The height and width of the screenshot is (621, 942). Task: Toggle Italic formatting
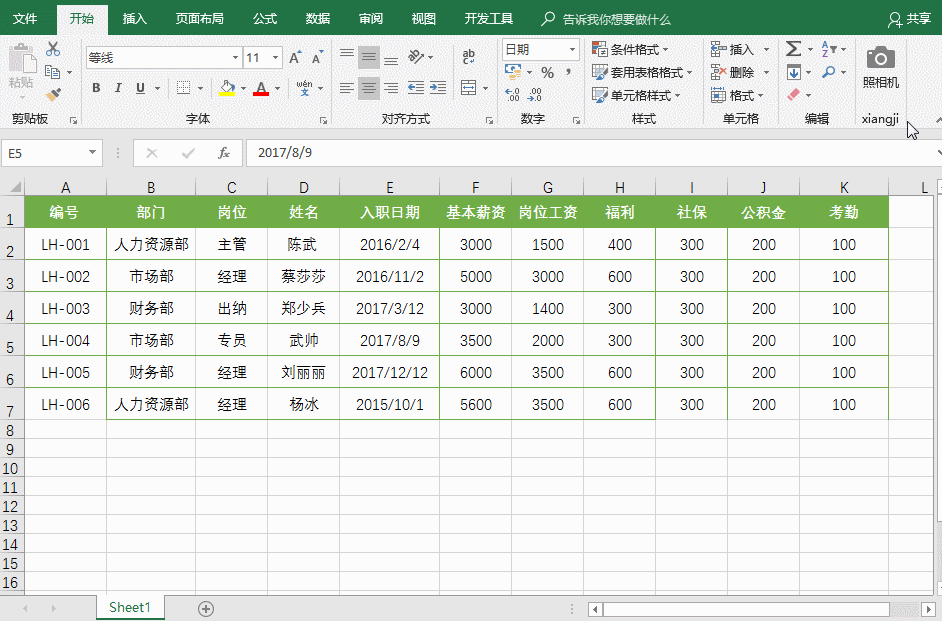(x=118, y=88)
